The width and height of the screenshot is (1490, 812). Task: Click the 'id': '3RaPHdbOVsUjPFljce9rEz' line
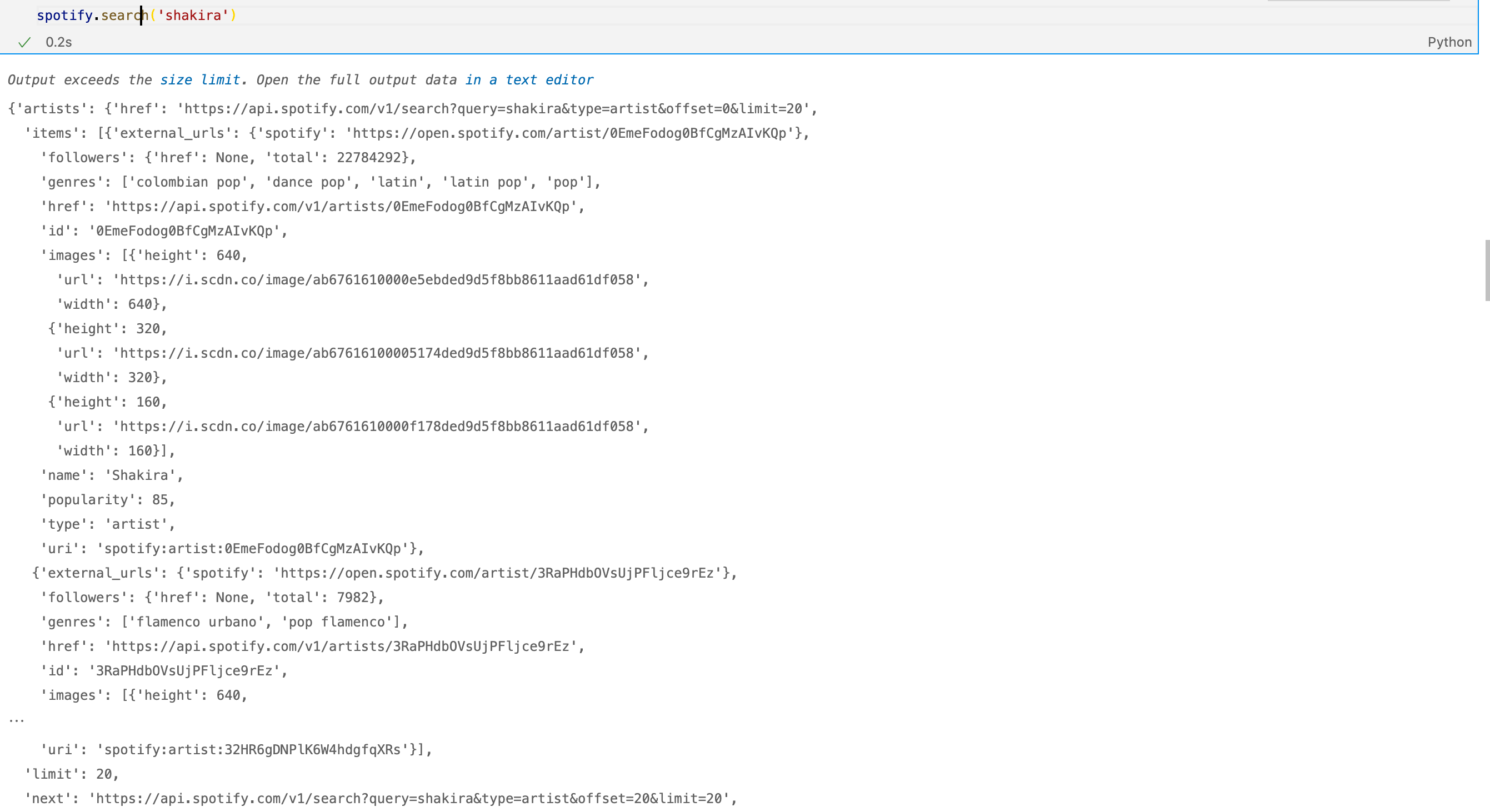point(164,671)
